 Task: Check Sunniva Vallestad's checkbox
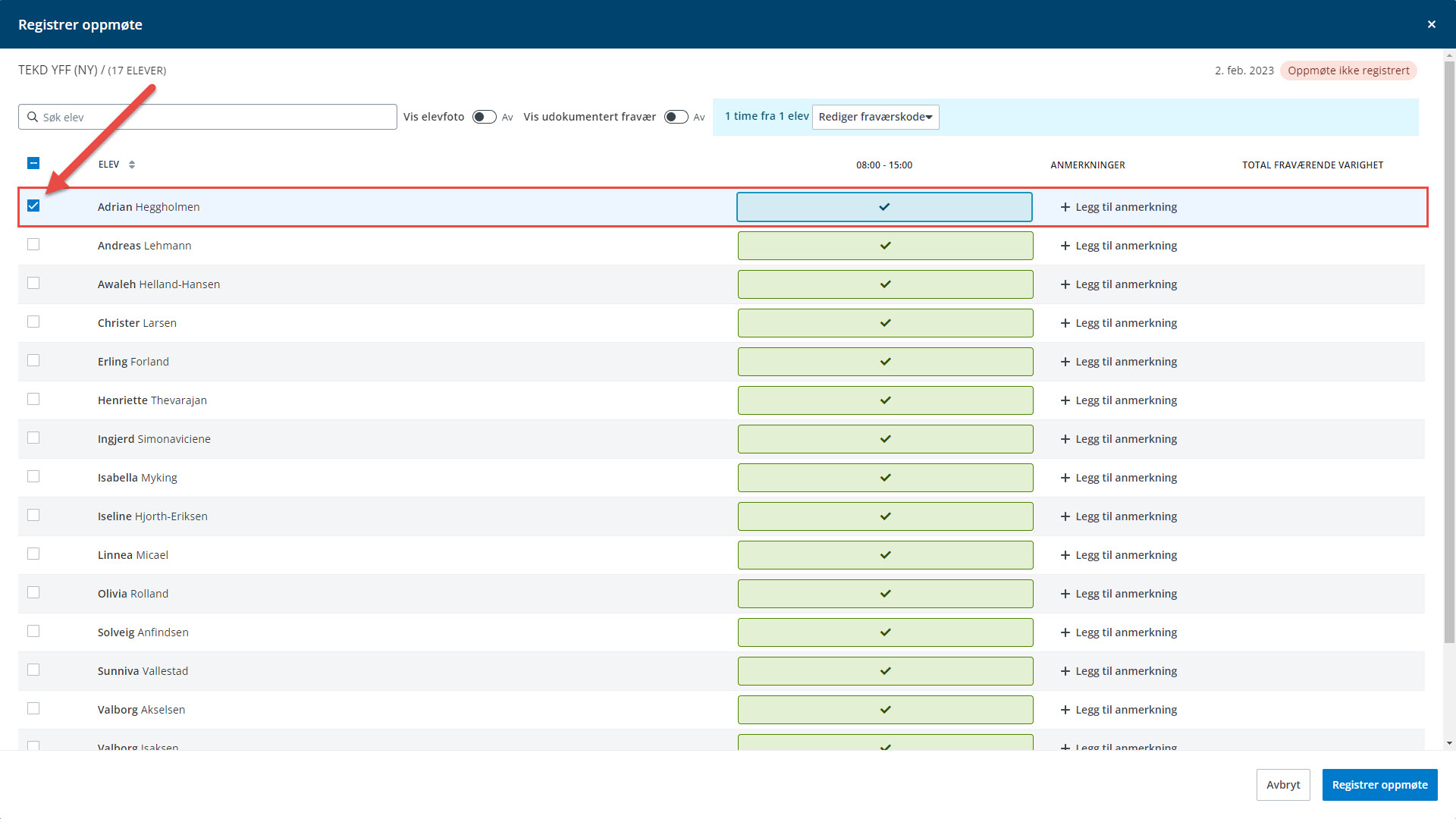[33, 670]
